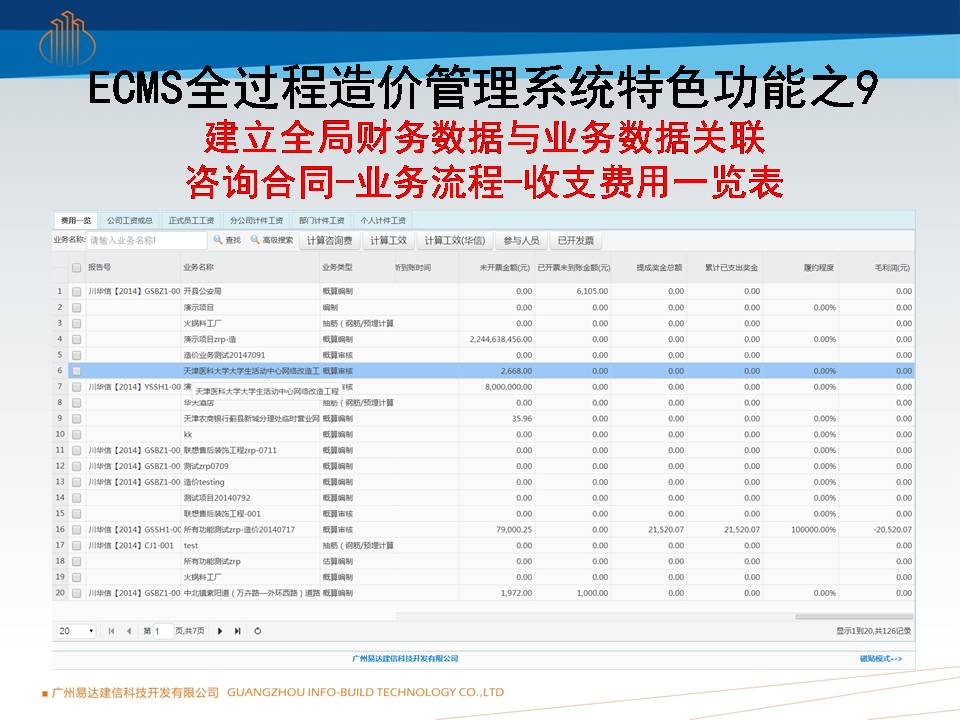Click the 查找 search magnifier button
Image resolution: width=960 pixels, height=720 pixels.
pyautogui.click(x=227, y=240)
